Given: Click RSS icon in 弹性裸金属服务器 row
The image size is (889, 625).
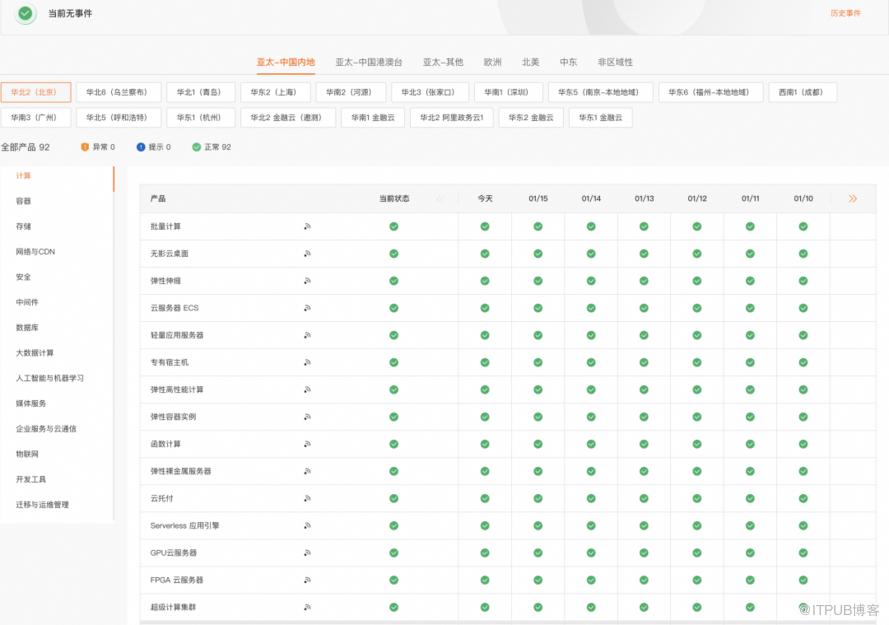Looking at the screenshot, I should click(x=307, y=471).
